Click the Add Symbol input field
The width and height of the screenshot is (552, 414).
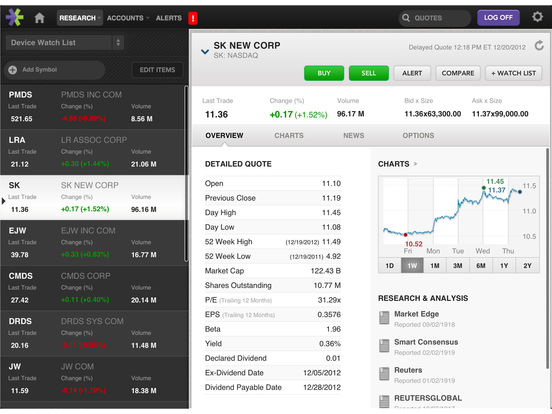click(55, 70)
